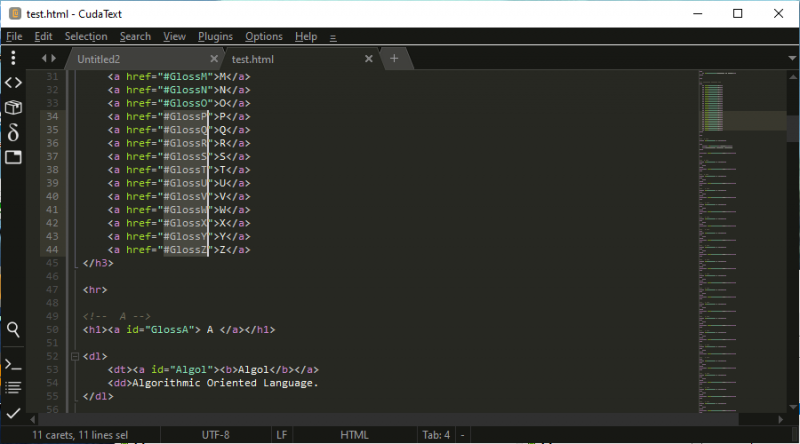
Task: Show the Validate checkmark panel icon
Action: pos(13,413)
